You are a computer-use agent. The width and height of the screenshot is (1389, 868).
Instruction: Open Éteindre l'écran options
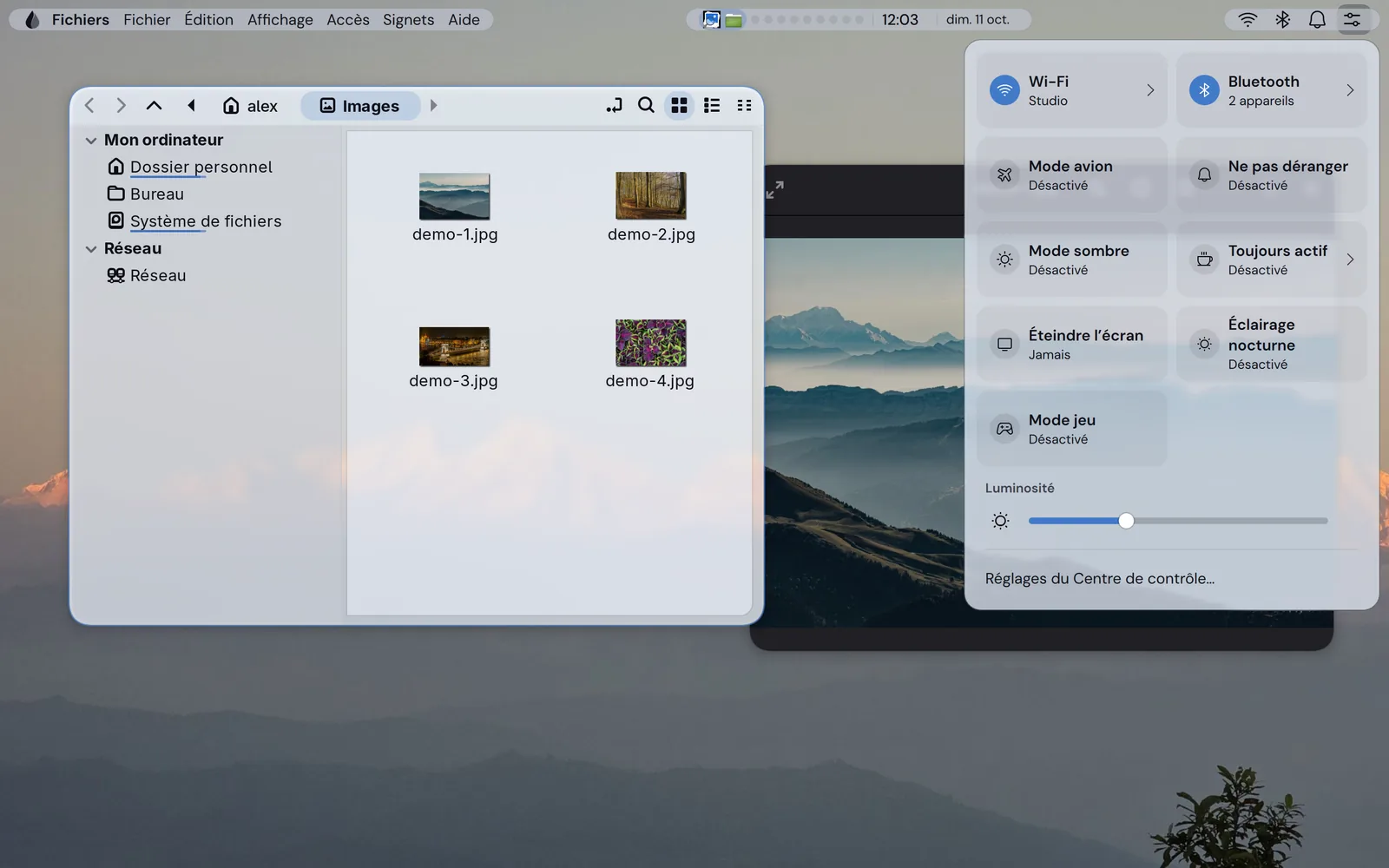click(x=1072, y=344)
